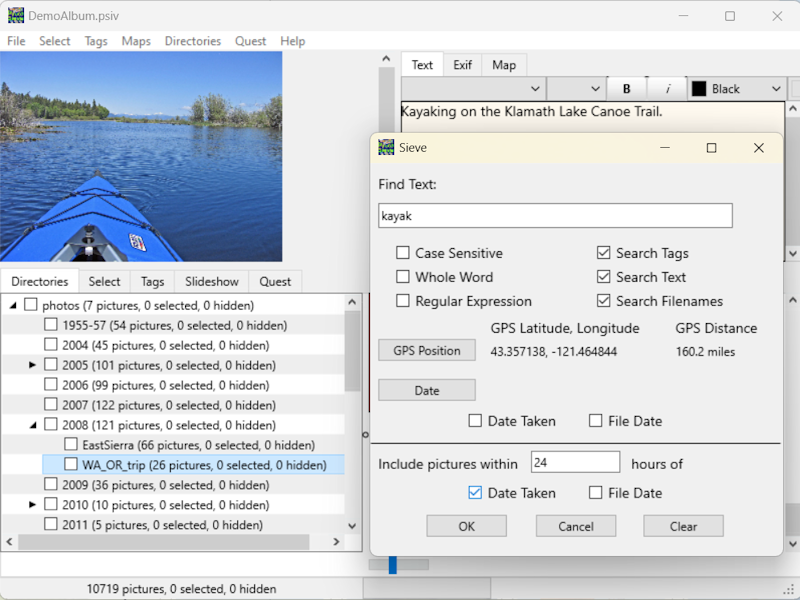Uncheck Date Taken next to the hours filter

[474, 492]
